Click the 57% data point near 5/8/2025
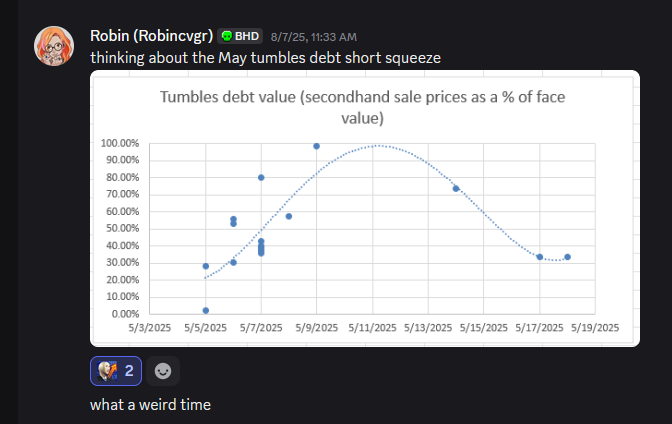 [289, 216]
